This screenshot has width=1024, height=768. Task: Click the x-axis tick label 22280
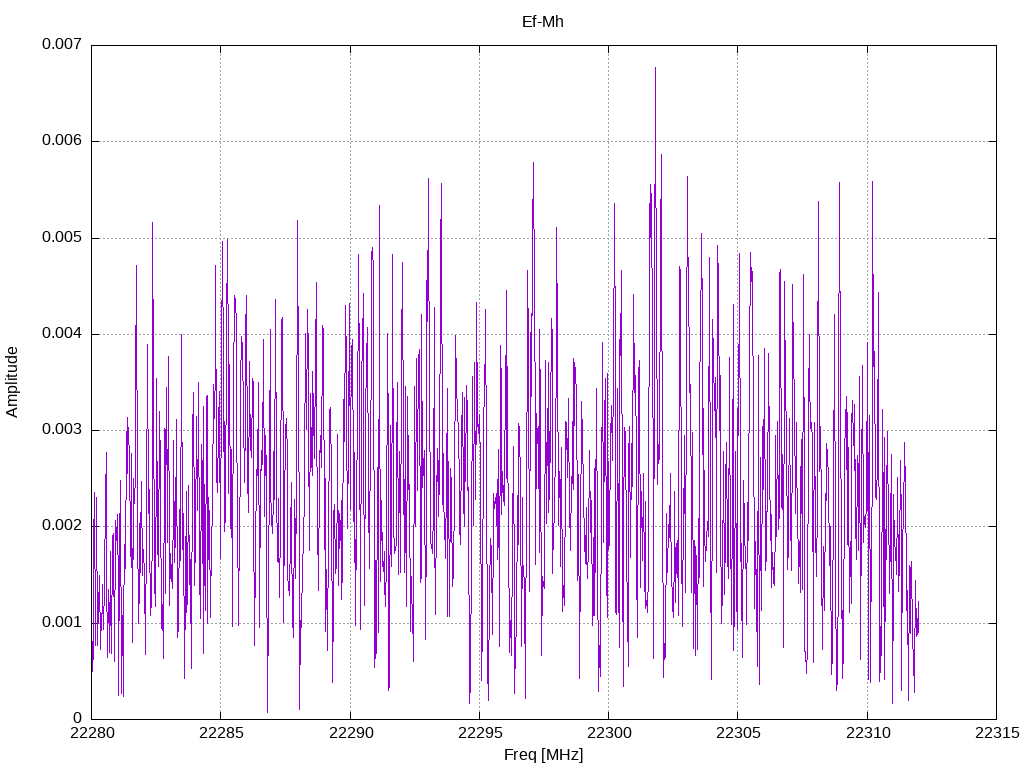click(92, 733)
